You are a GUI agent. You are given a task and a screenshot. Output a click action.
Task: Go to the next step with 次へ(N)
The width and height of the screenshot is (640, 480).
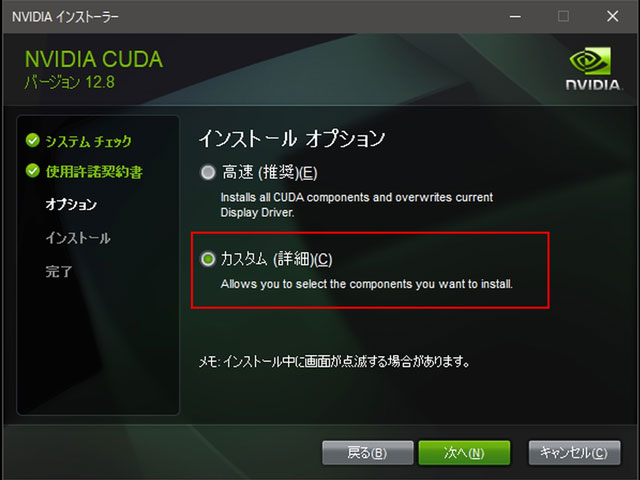click(464, 453)
